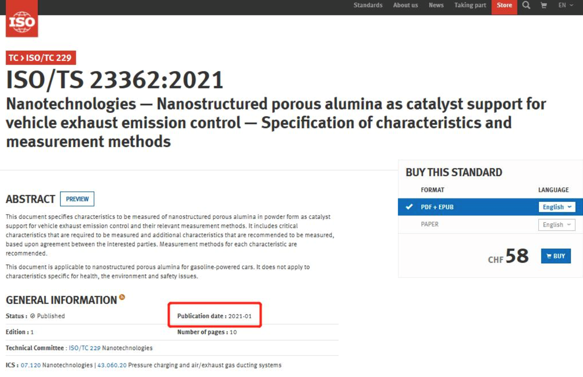Click the ISO logo
583x377 pixels.
coord(22,19)
